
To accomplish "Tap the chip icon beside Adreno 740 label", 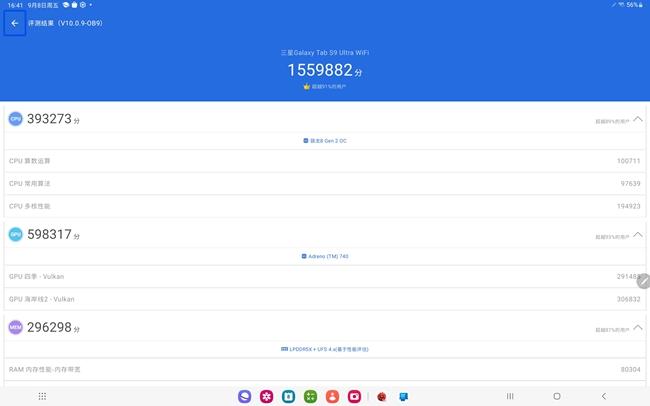I will (304, 256).
